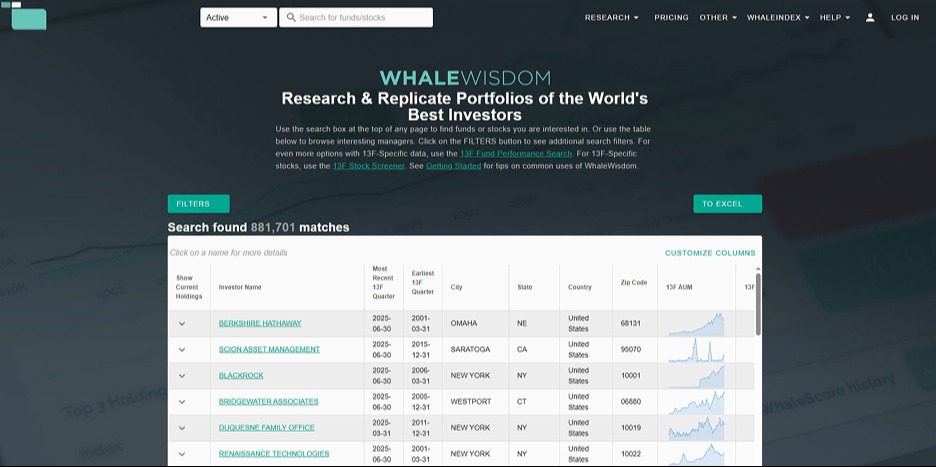Click the Earliest 13F Quarter header

423,282
